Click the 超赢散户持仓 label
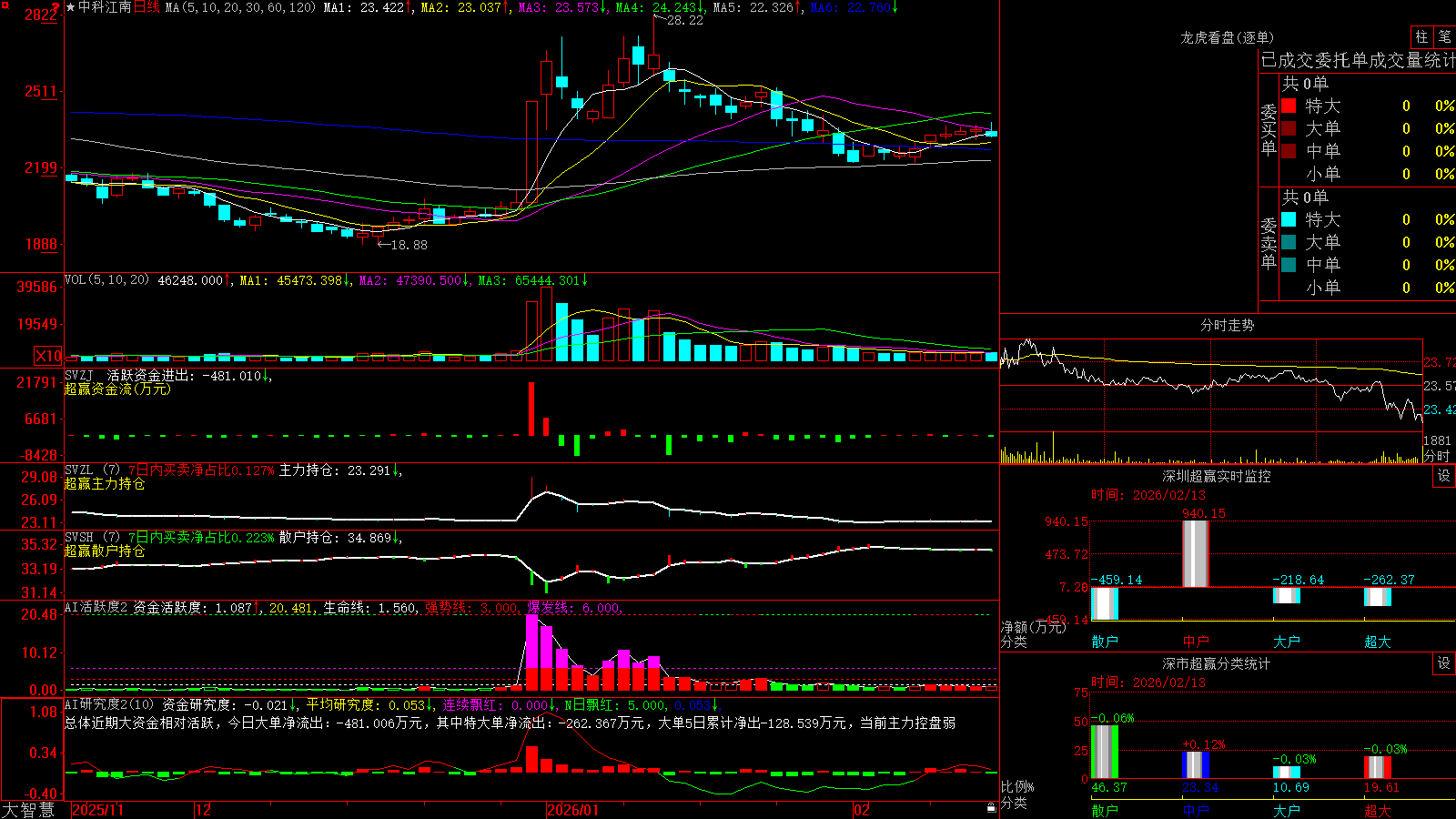1456x819 pixels. [105, 551]
